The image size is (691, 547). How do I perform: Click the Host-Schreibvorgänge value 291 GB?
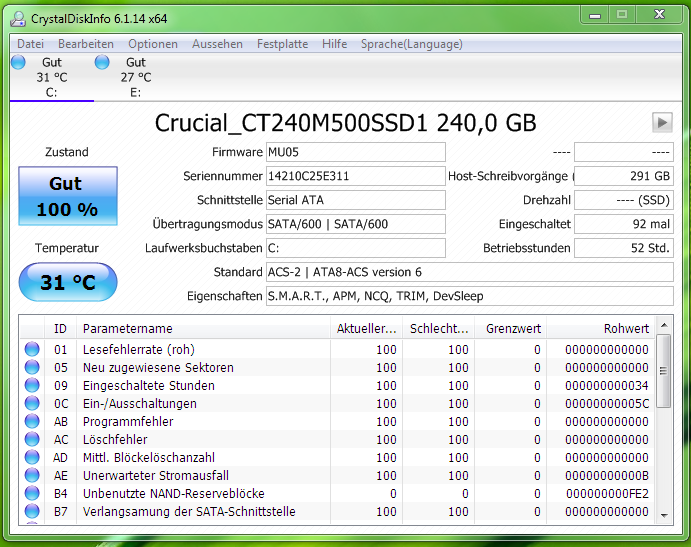point(624,176)
